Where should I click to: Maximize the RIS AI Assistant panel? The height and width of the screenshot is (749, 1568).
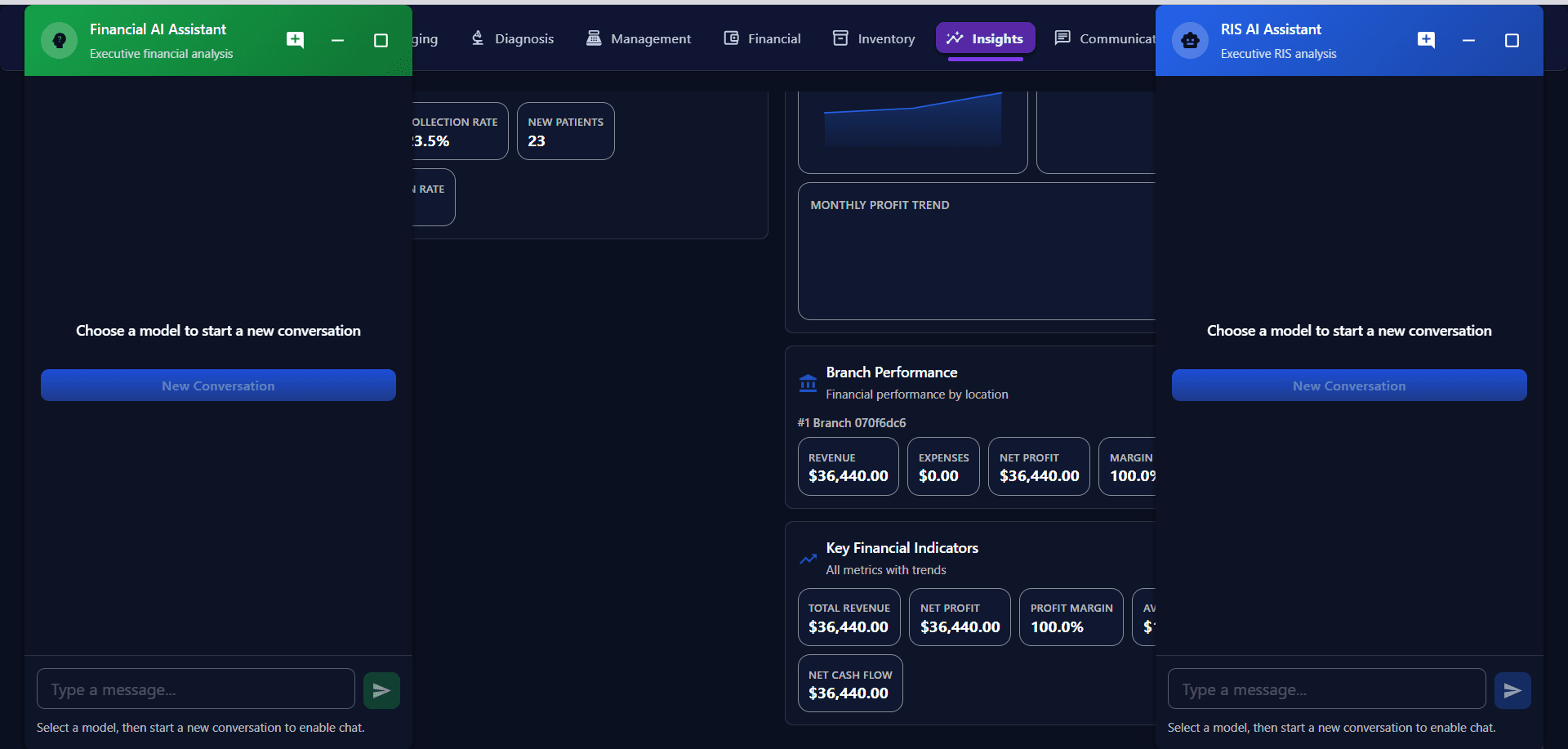pyautogui.click(x=1512, y=40)
